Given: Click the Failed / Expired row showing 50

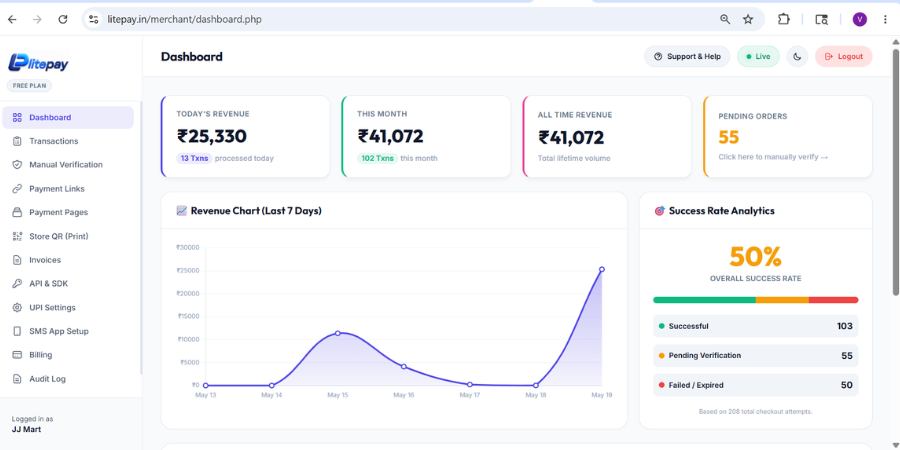Looking at the screenshot, I should point(755,385).
